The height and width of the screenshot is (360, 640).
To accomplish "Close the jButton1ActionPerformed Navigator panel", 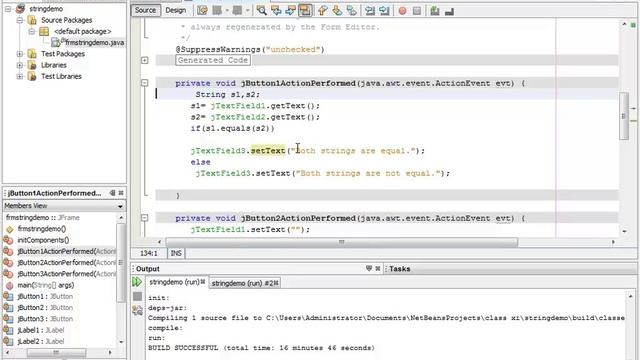I will pos(121,193).
